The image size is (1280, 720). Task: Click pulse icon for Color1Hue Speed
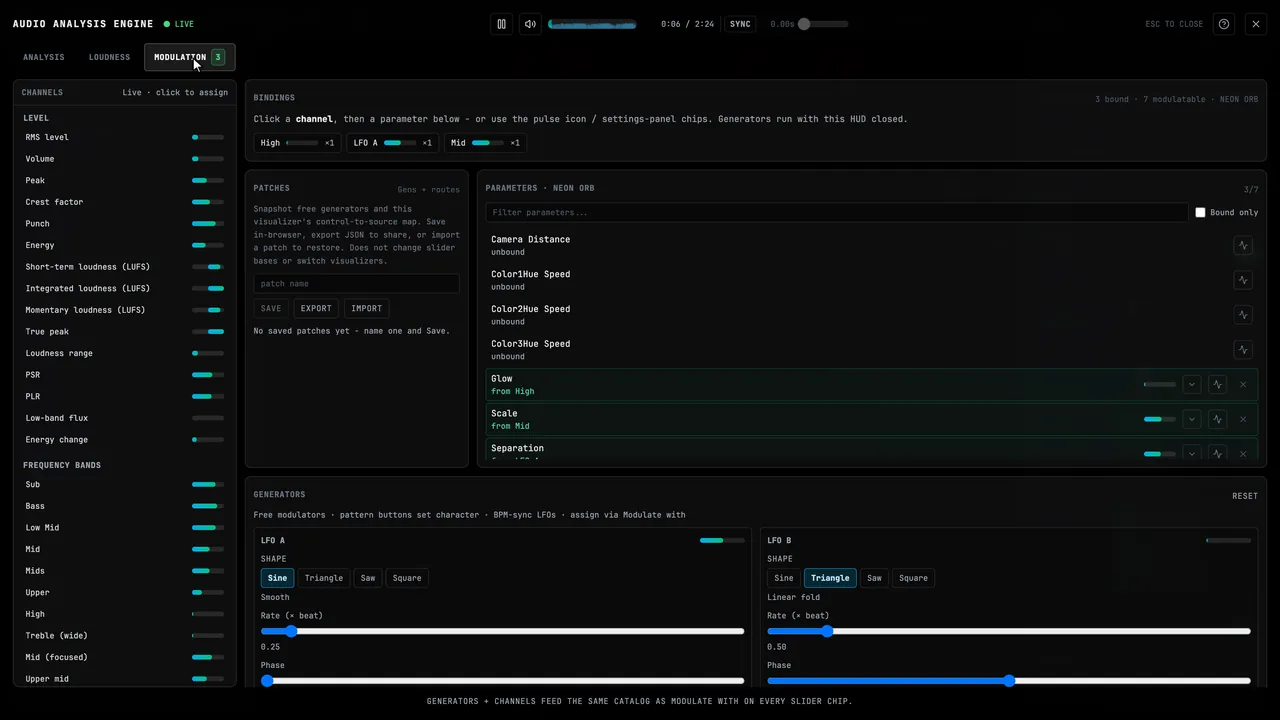tap(1243, 280)
